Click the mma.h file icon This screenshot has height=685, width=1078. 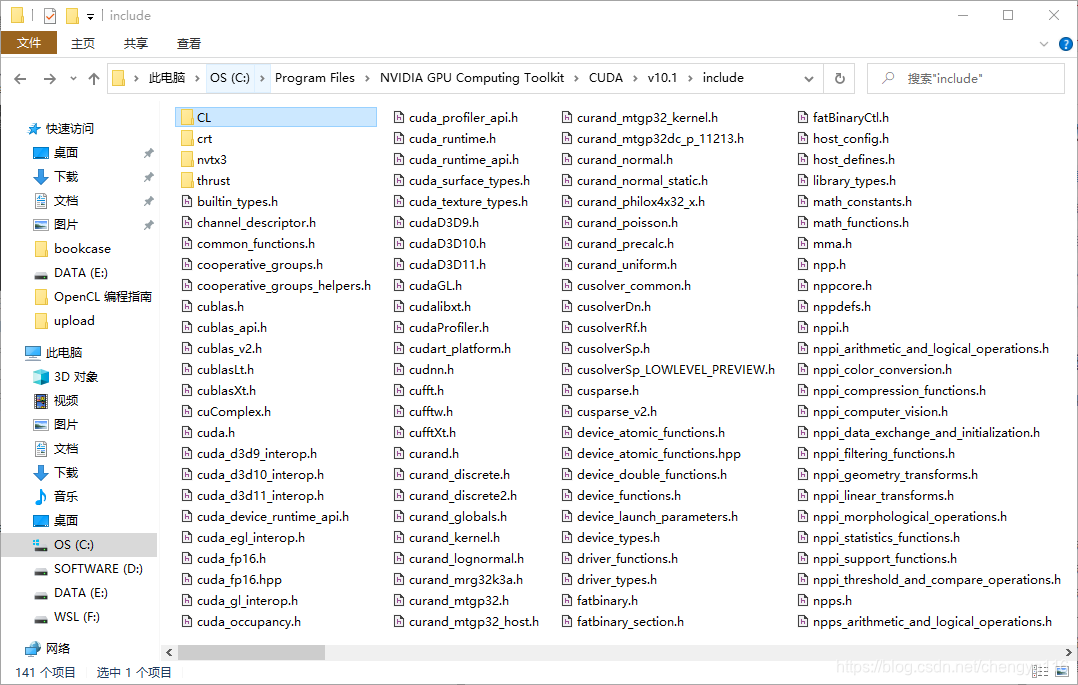click(x=802, y=243)
